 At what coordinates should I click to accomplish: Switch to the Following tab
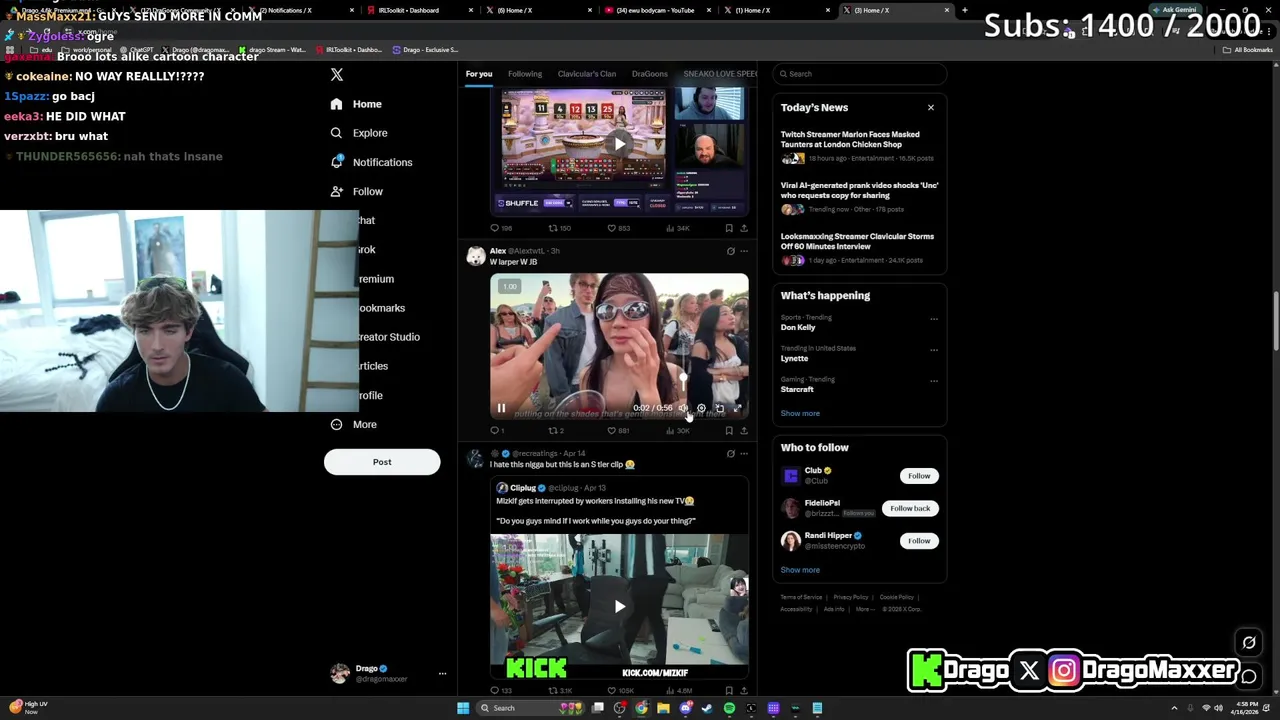(525, 74)
